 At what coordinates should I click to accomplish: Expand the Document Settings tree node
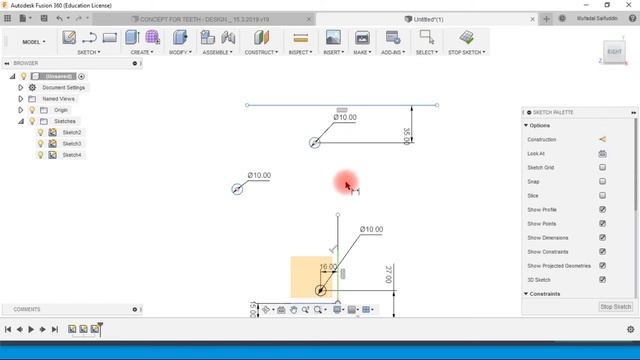click(20, 87)
